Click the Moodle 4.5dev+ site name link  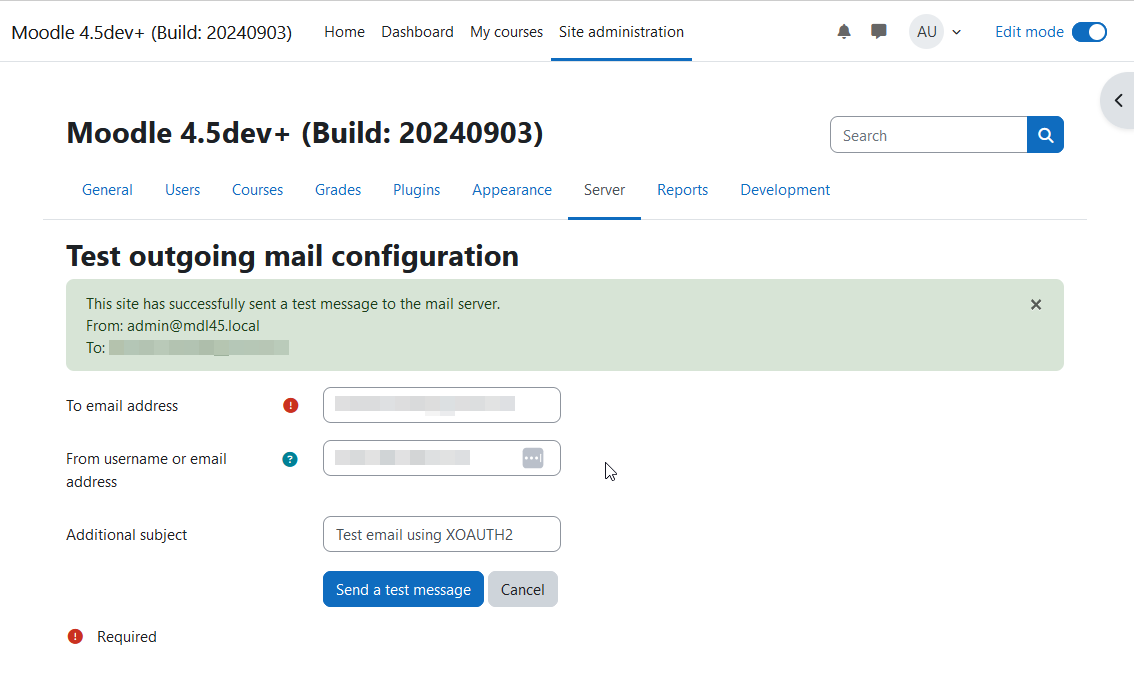tap(152, 33)
